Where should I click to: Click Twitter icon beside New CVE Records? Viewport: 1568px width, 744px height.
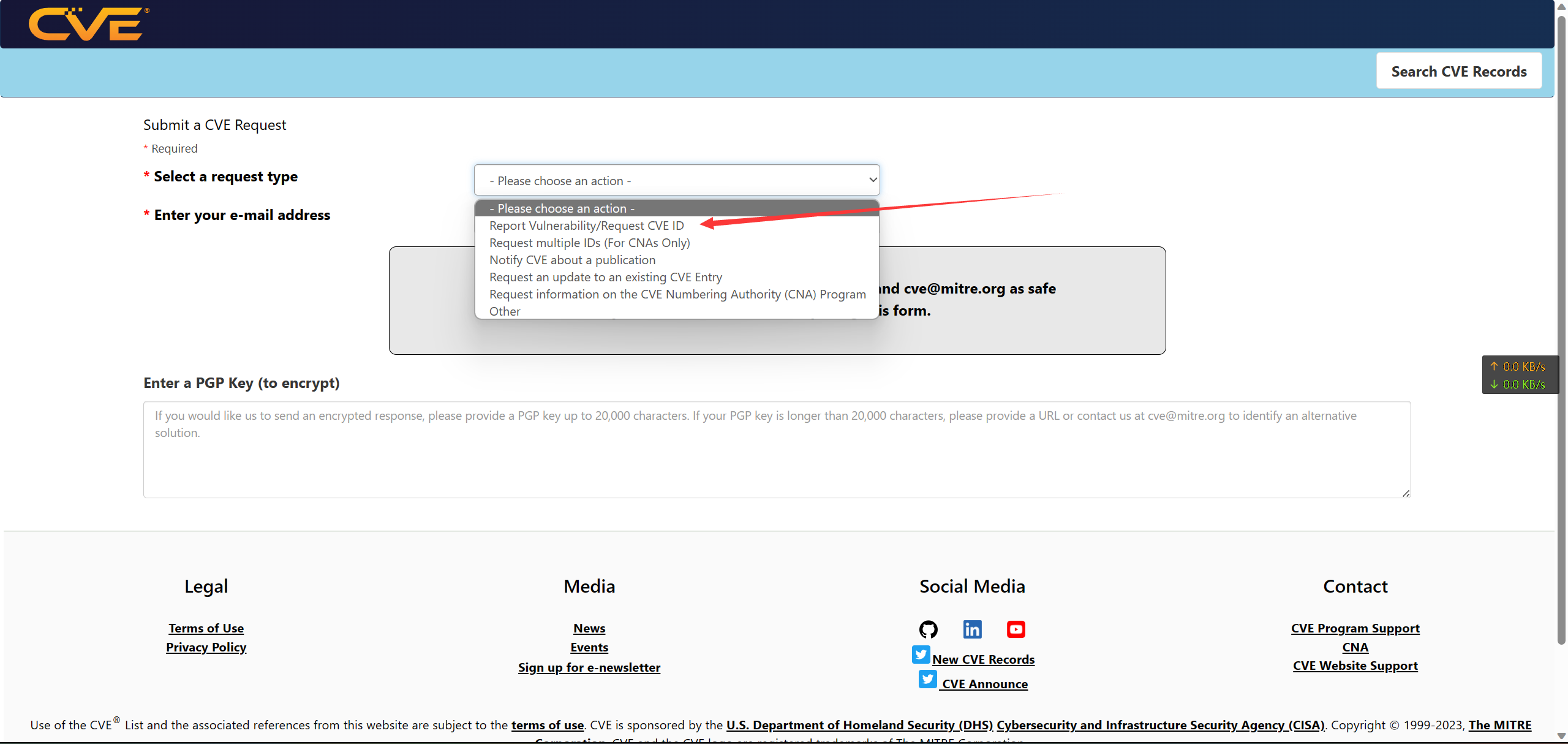pos(921,655)
